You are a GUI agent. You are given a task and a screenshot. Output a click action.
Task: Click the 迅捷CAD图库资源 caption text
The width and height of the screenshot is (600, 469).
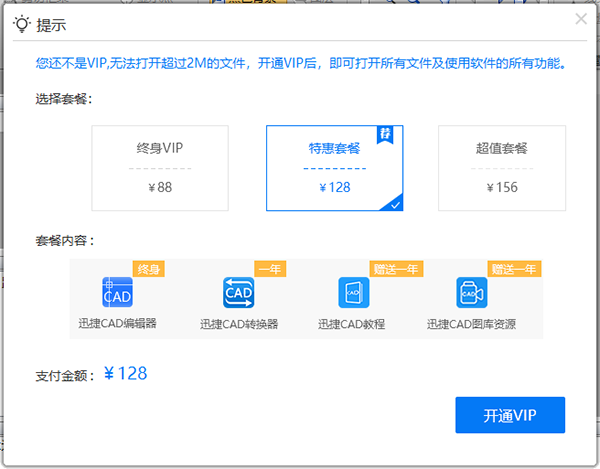[471, 324]
